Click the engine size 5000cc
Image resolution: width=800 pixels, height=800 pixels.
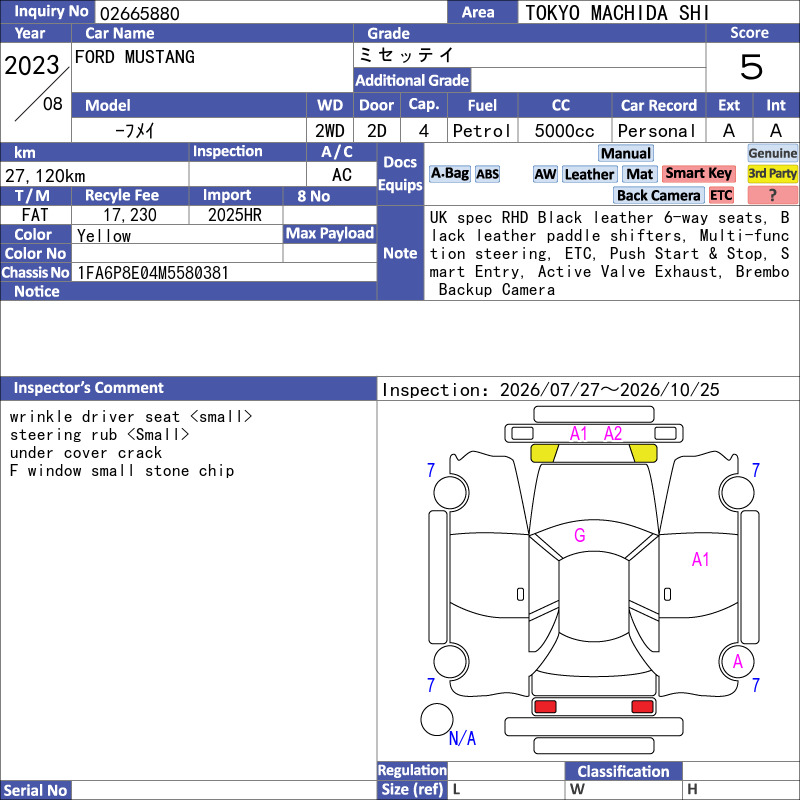(x=565, y=131)
